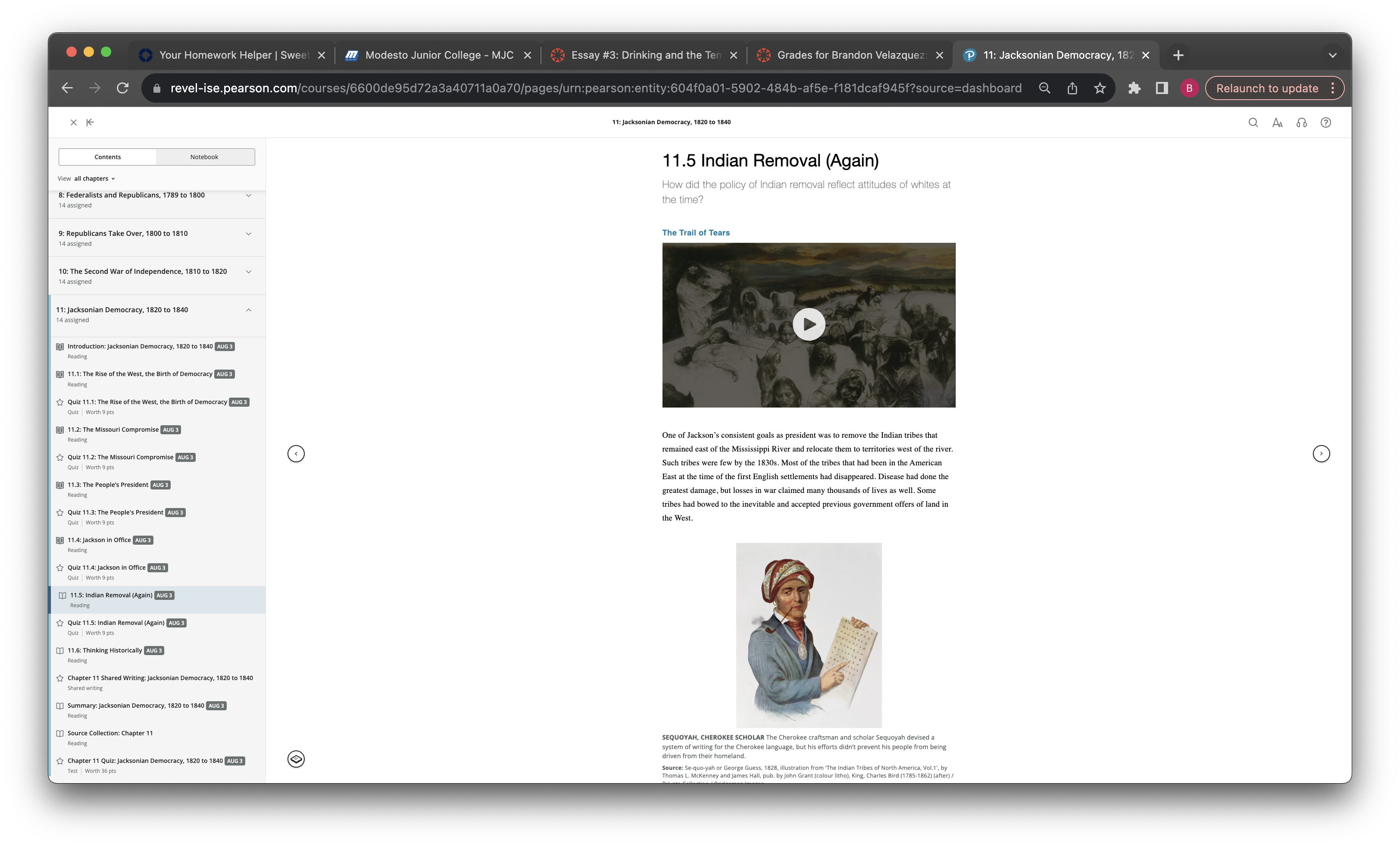Bookmark this page with the star icon
Viewport: 1400px width, 847px height.
pos(1100,88)
